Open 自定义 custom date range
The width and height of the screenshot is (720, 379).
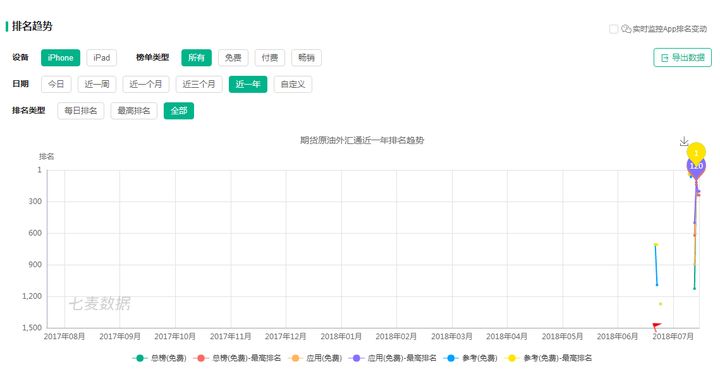[x=292, y=84]
